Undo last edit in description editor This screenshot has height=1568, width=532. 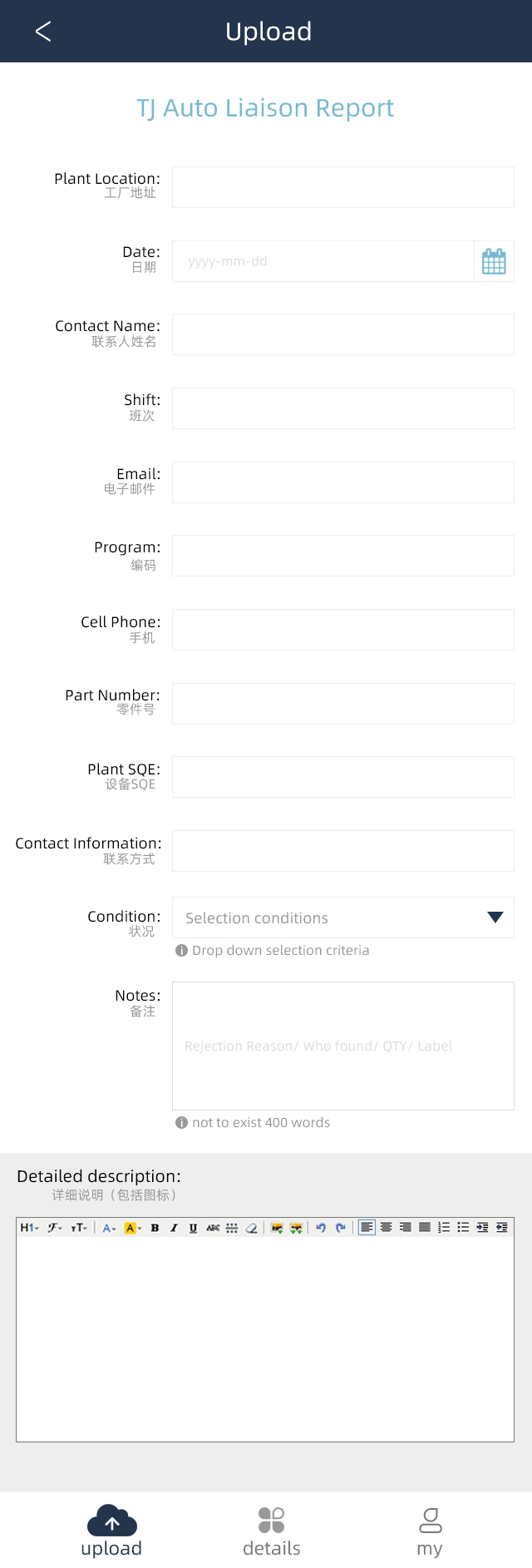click(x=321, y=1228)
